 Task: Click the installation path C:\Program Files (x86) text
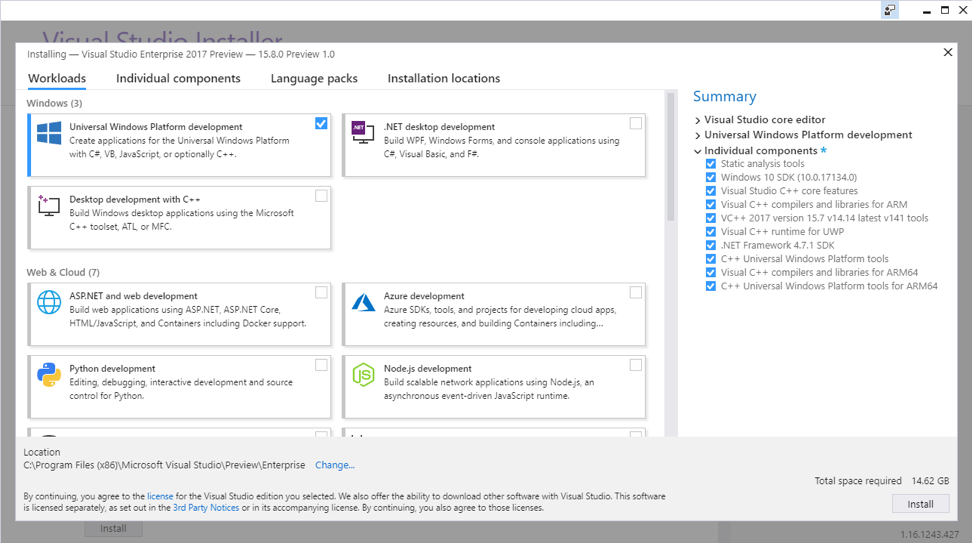pyautogui.click(x=164, y=465)
